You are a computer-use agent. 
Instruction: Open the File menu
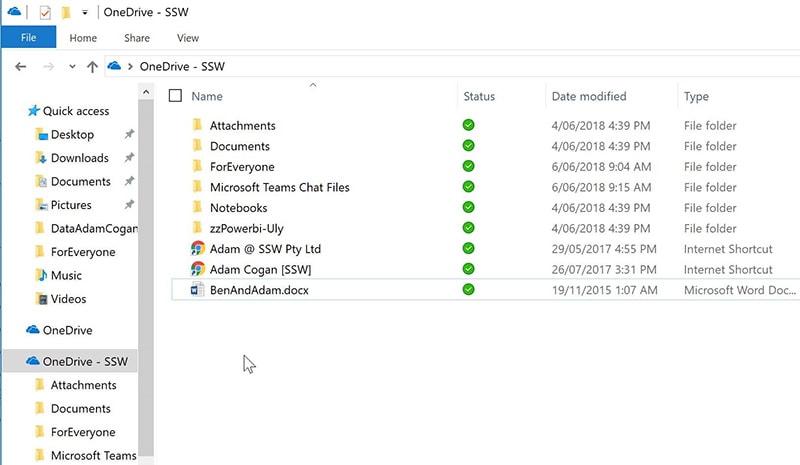click(x=28, y=38)
